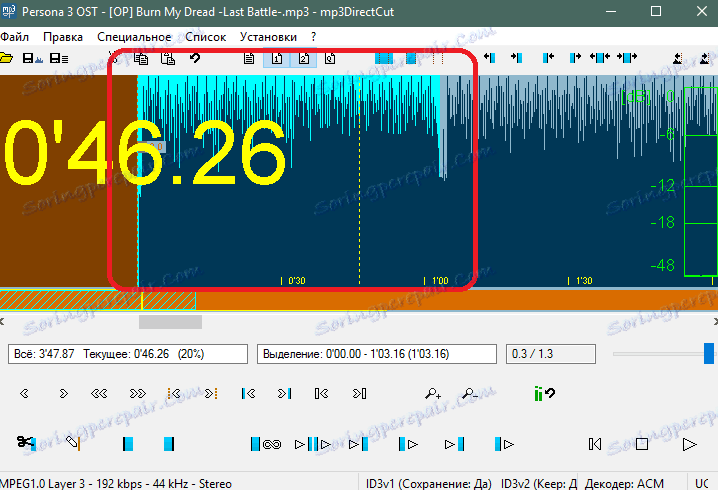Click the wide blue selection blocks icon
This screenshot has width=718, height=490.
384,58
